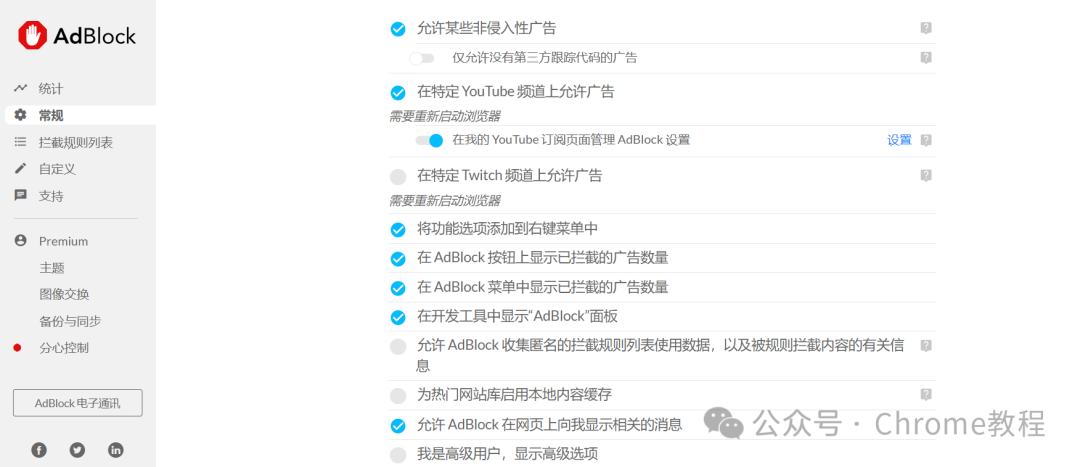Click the 自定义 pencil icon
The height and width of the screenshot is (467, 1080).
tap(21, 169)
